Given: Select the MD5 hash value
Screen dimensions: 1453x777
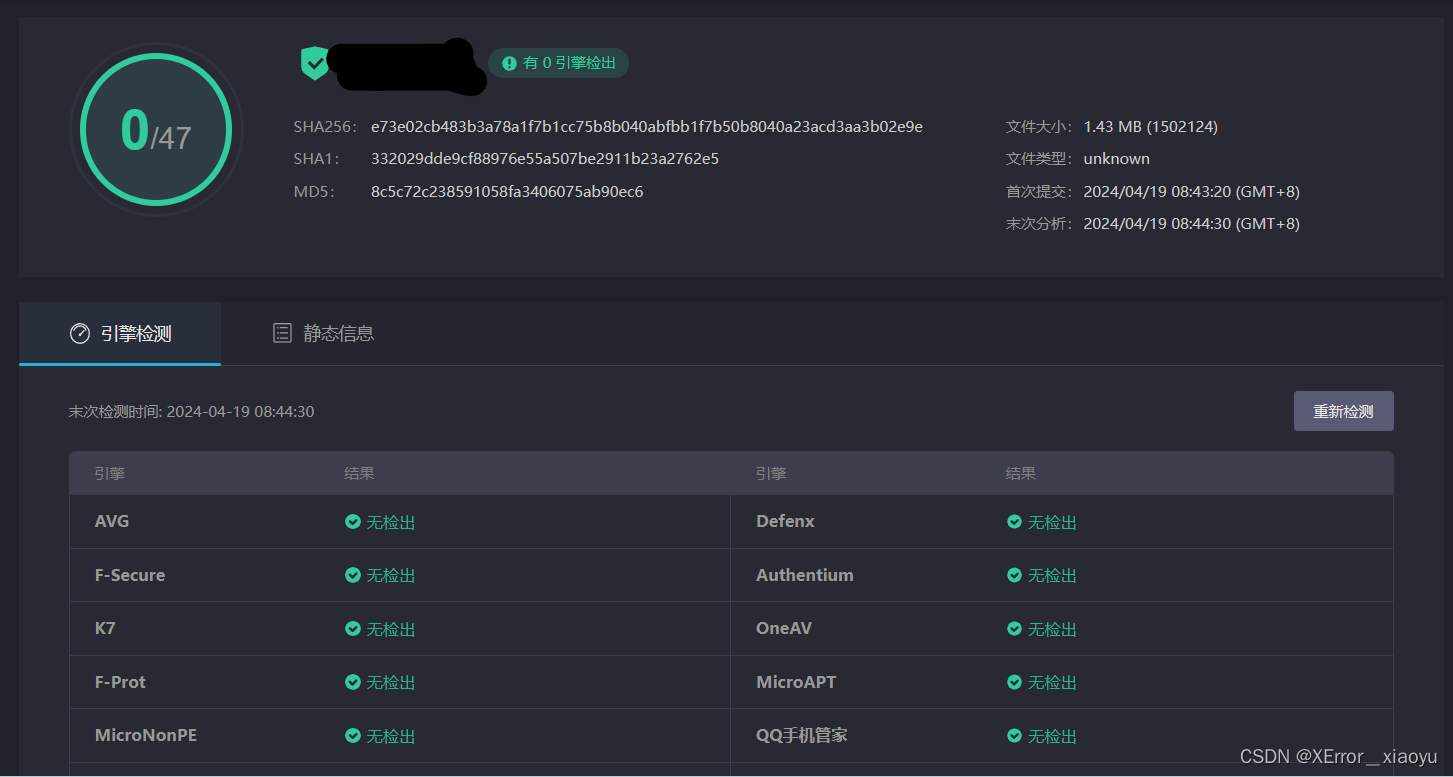Looking at the screenshot, I should point(507,191).
